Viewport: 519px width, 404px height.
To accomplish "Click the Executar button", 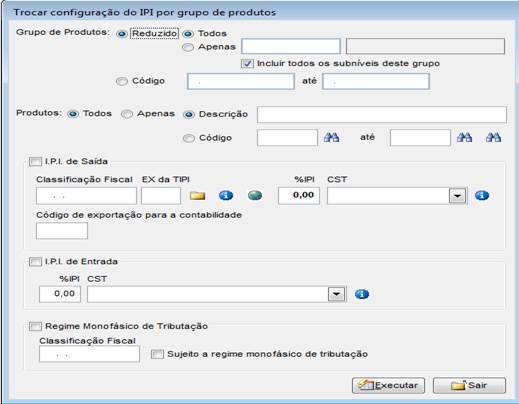I will click(x=388, y=386).
